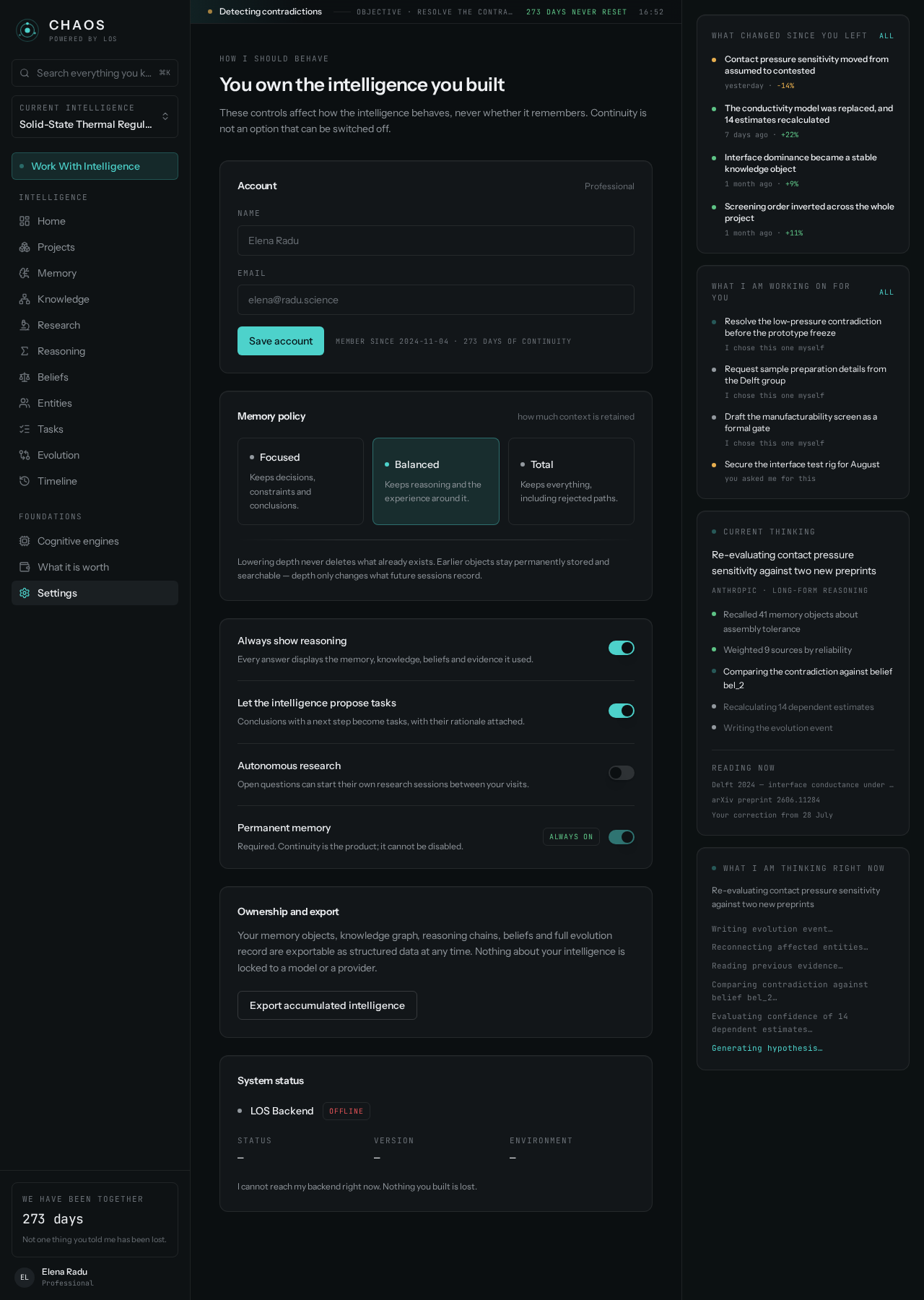Open the Knowledge section
The width and height of the screenshot is (924, 1300).
click(x=95, y=299)
